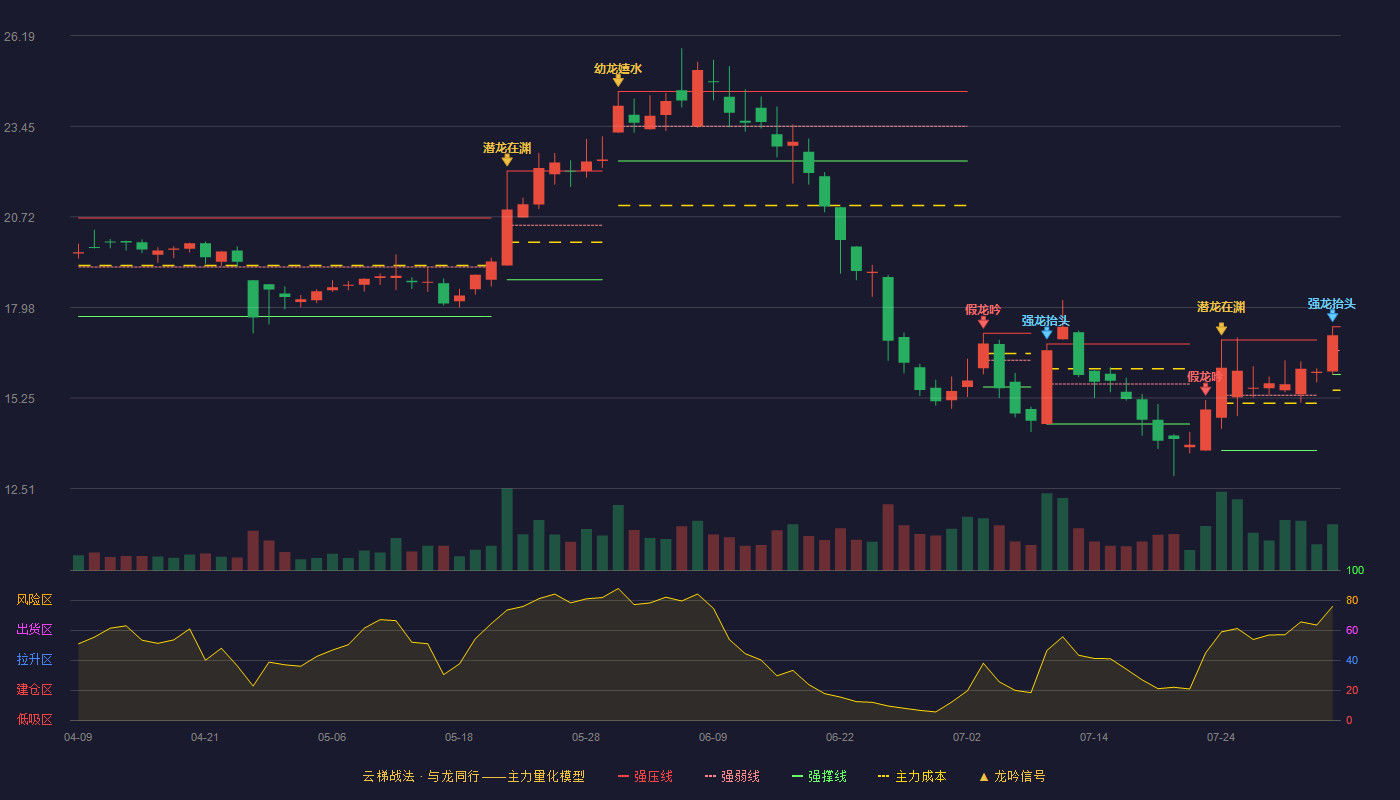1400x800 pixels.
Task: Click the 龙吟信号 triangle legend icon
Action: click(x=984, y=776)
